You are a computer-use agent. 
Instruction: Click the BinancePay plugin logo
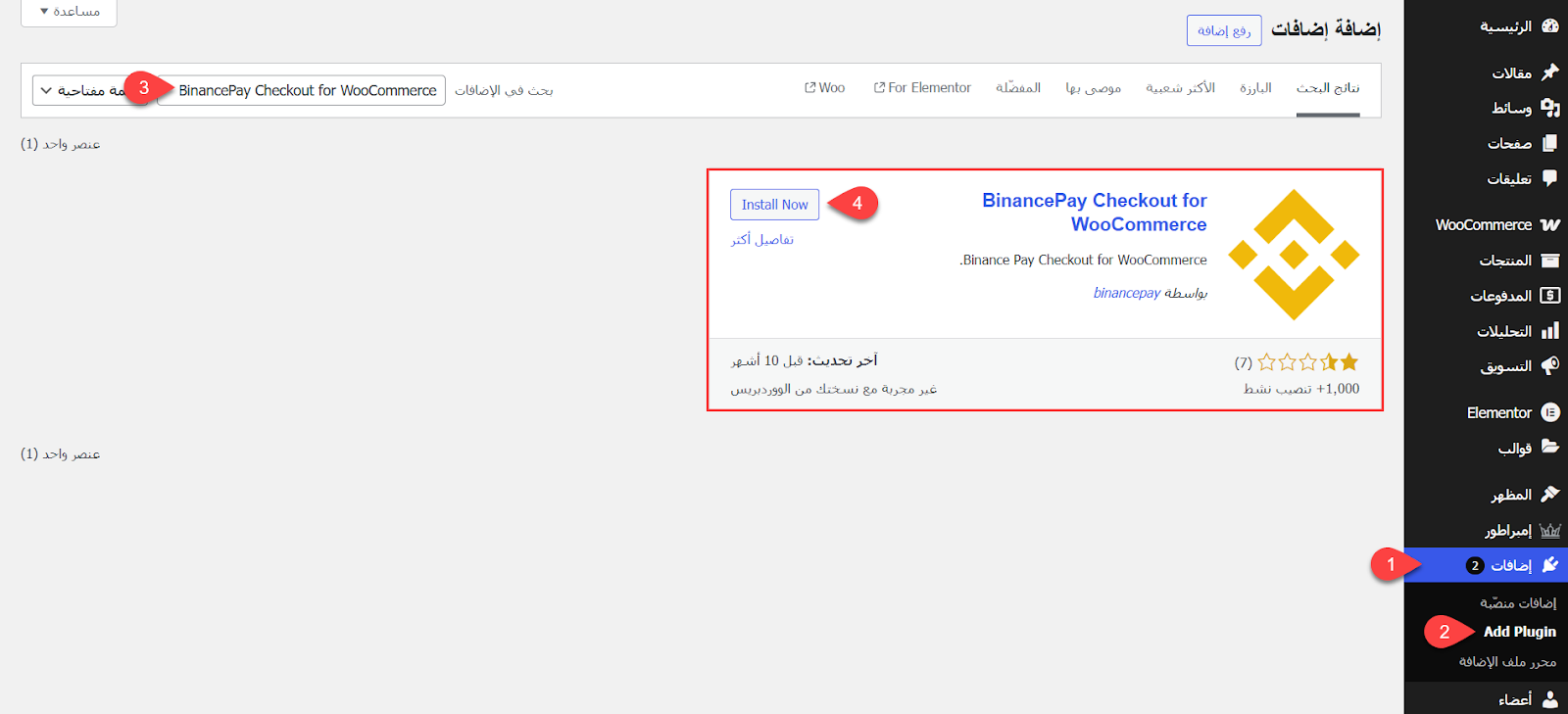tap(1294, 255)
